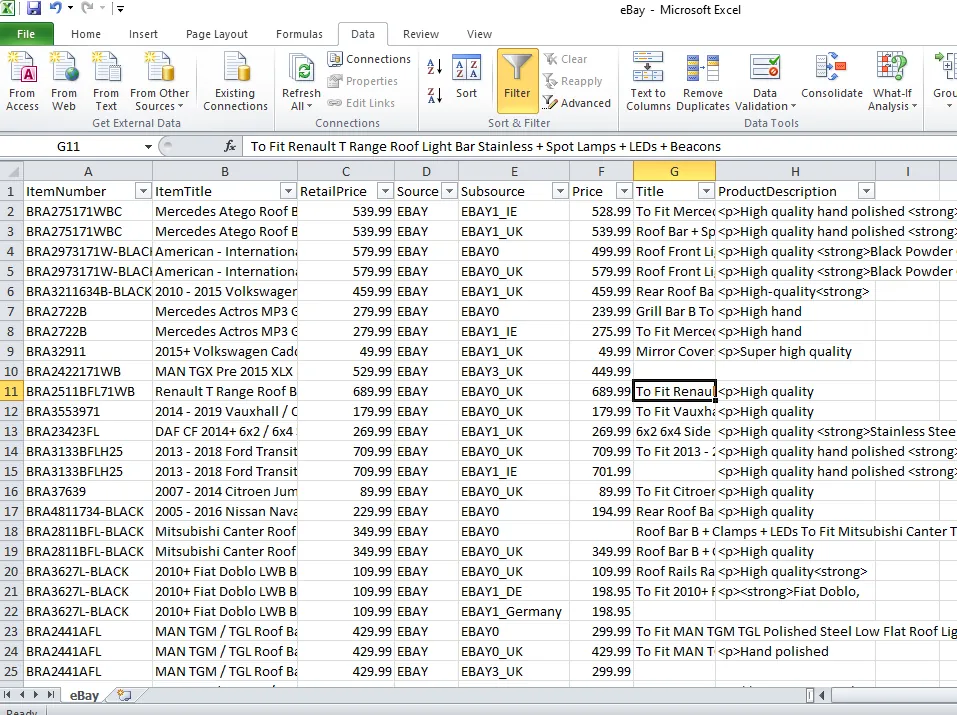Select the Mirror Cover title cell

pos(674,352)
